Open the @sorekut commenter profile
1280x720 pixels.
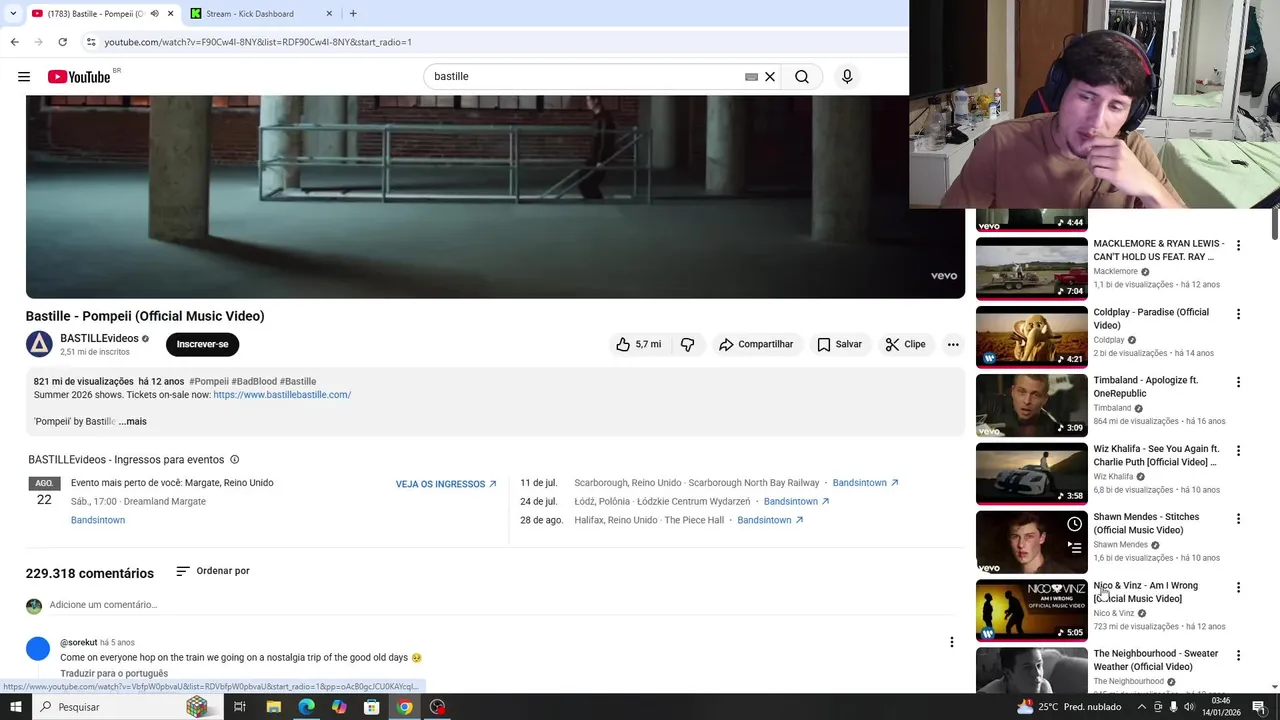click(78, 642)
